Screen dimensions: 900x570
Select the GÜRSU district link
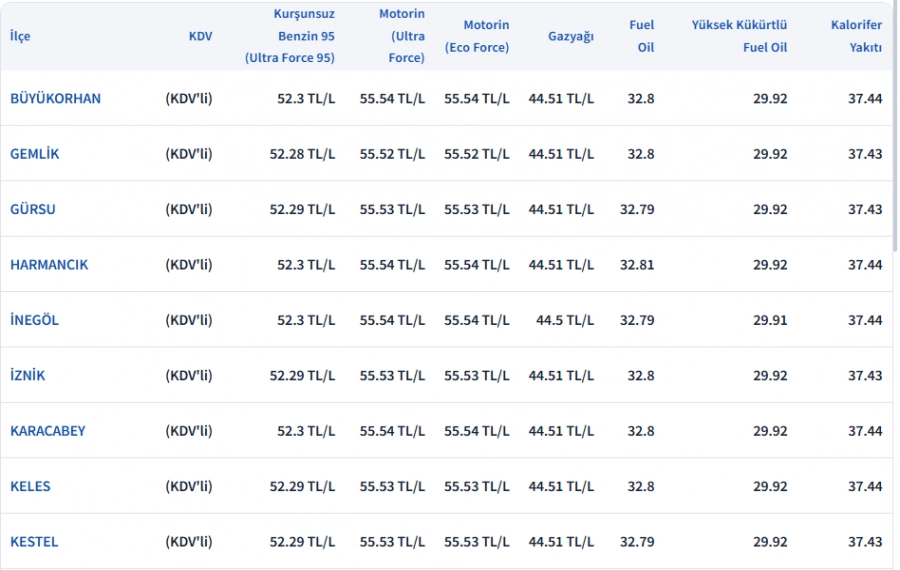click(x=33, y=209)
